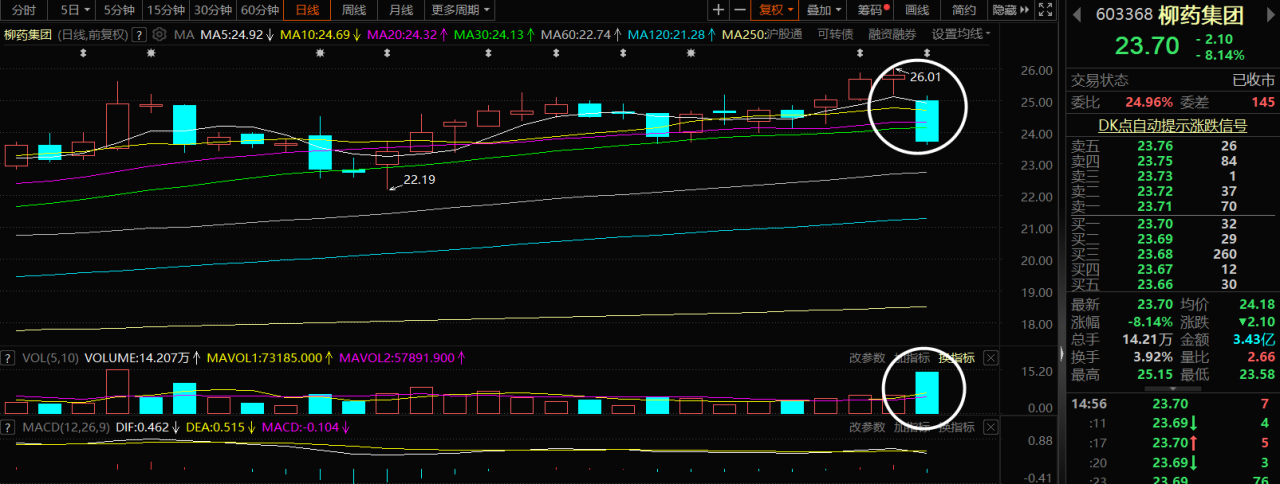Open the 更多周期 dropdown

coord(462,10)
